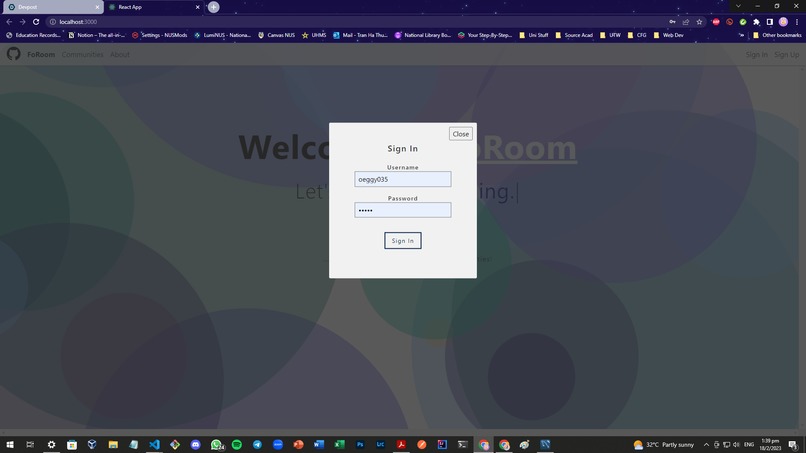This screenshot has width=806, height=453.
Task: Close the Sign In dialog
Action: pyautogui.click(x=460, y=134)
